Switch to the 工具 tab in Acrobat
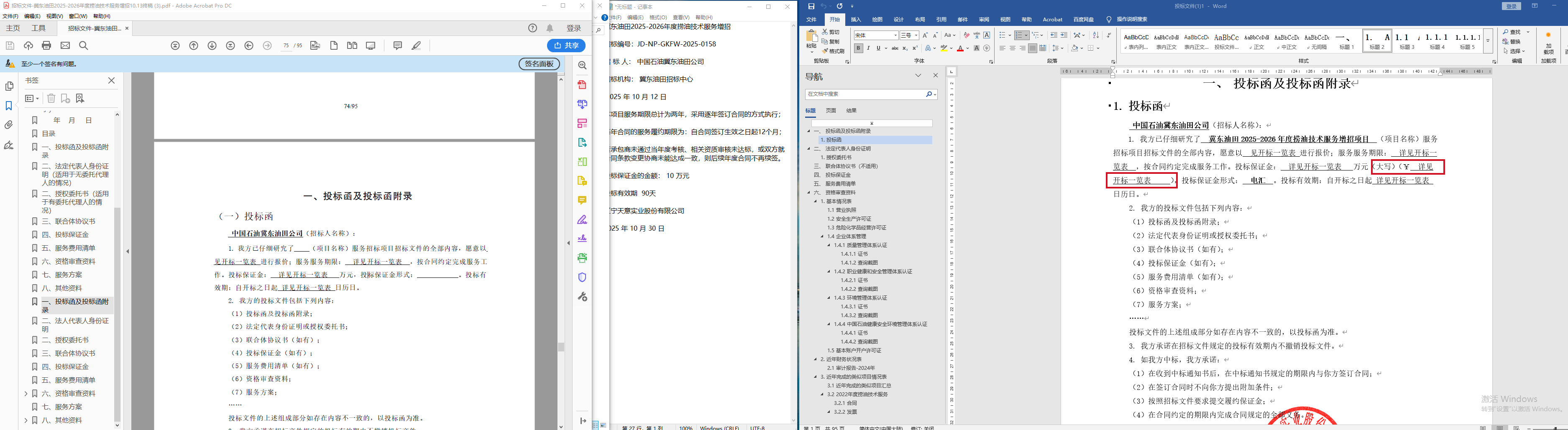This screenshot has width=1568, height=430. point(38,28)
